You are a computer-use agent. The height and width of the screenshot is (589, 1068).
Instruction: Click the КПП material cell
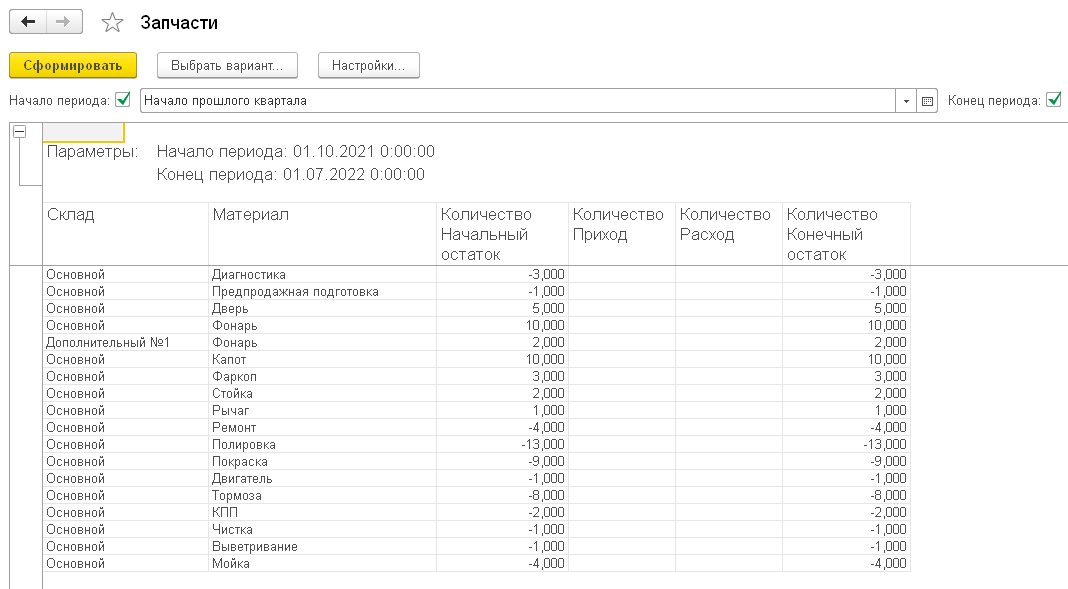coord(322,513)
